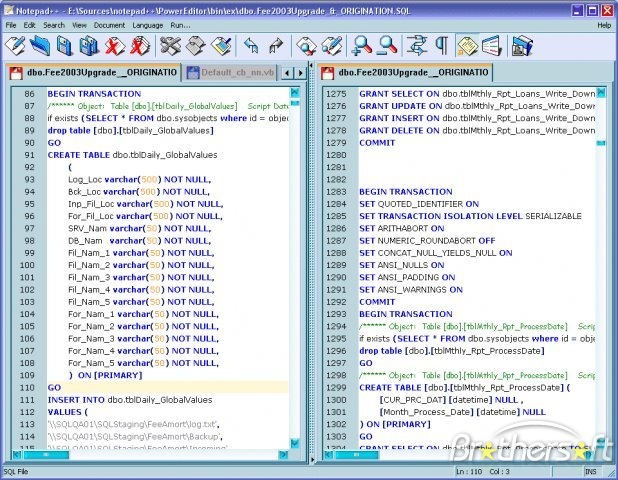The height and width of the screenshot is (480, 618).
Task: Click the Close document icon
Action: click(115, 46)
